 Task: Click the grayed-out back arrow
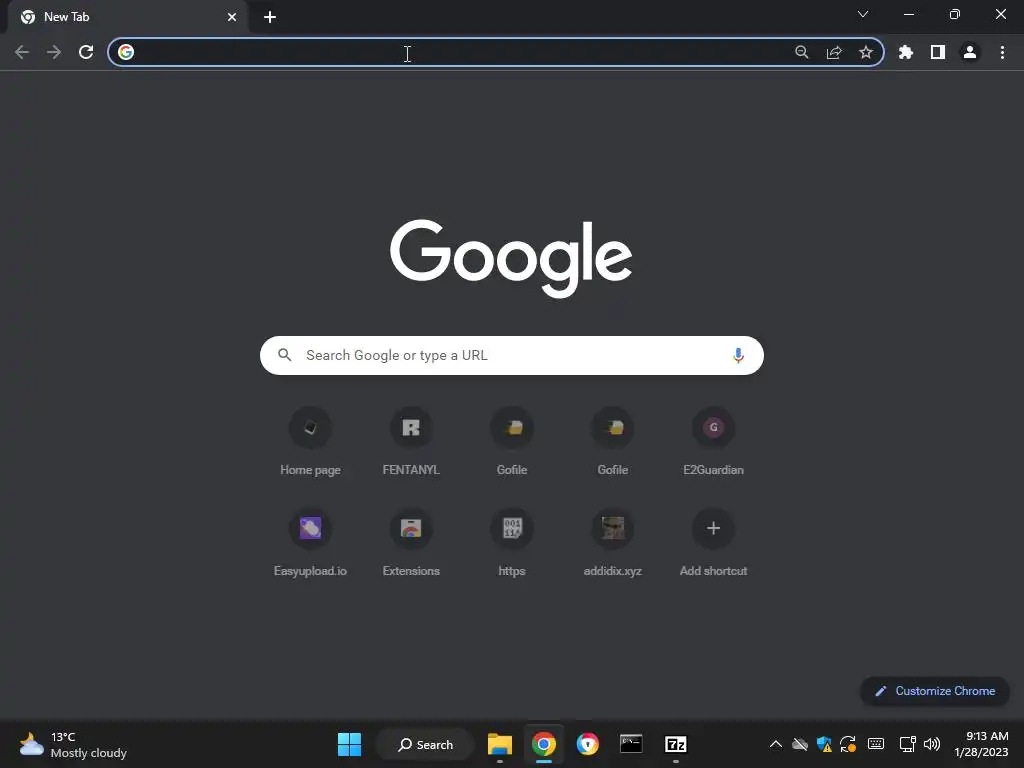[x=22, y=52]
